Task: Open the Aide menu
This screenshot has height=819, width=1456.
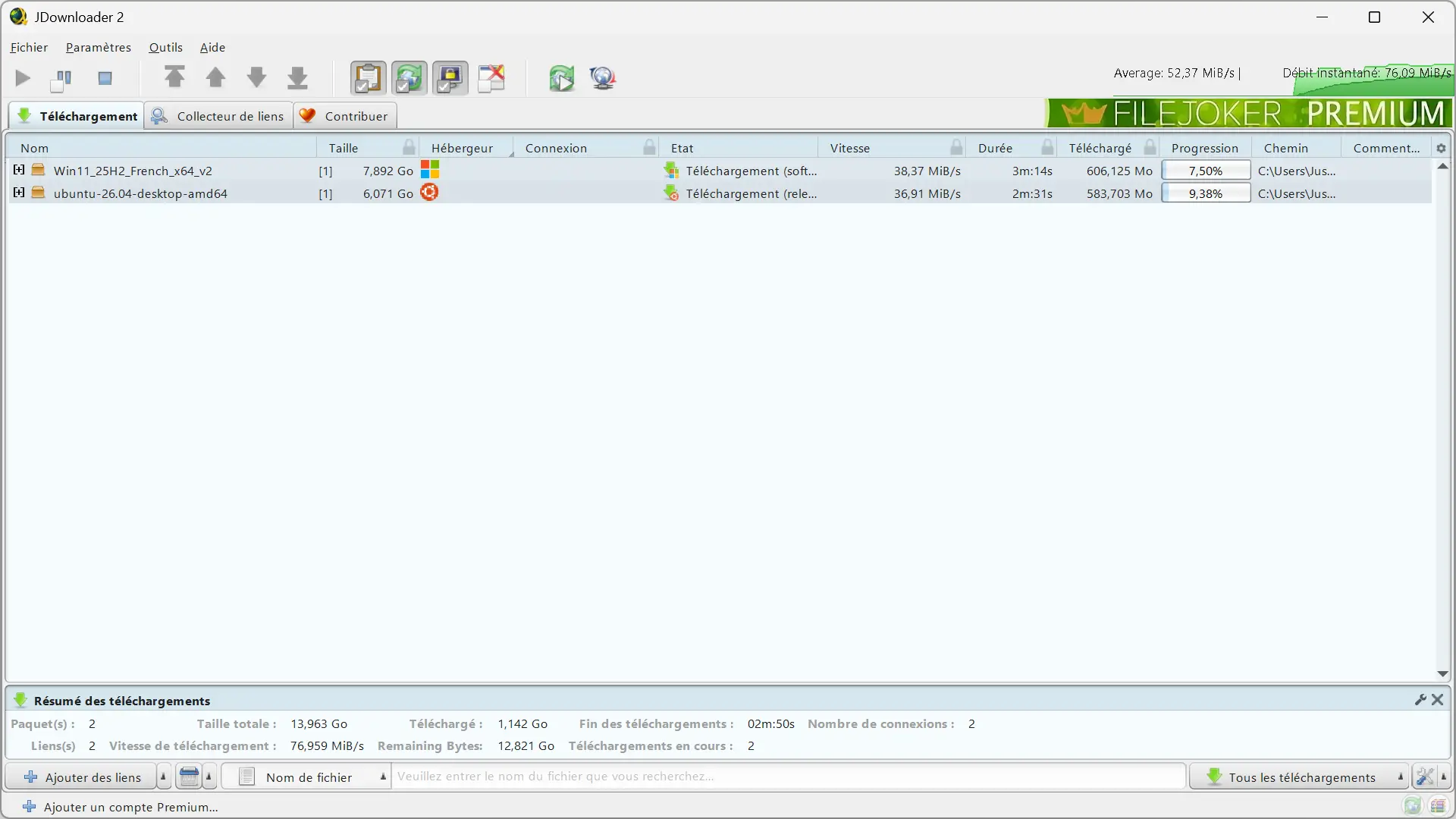Action: click(212, 47)
